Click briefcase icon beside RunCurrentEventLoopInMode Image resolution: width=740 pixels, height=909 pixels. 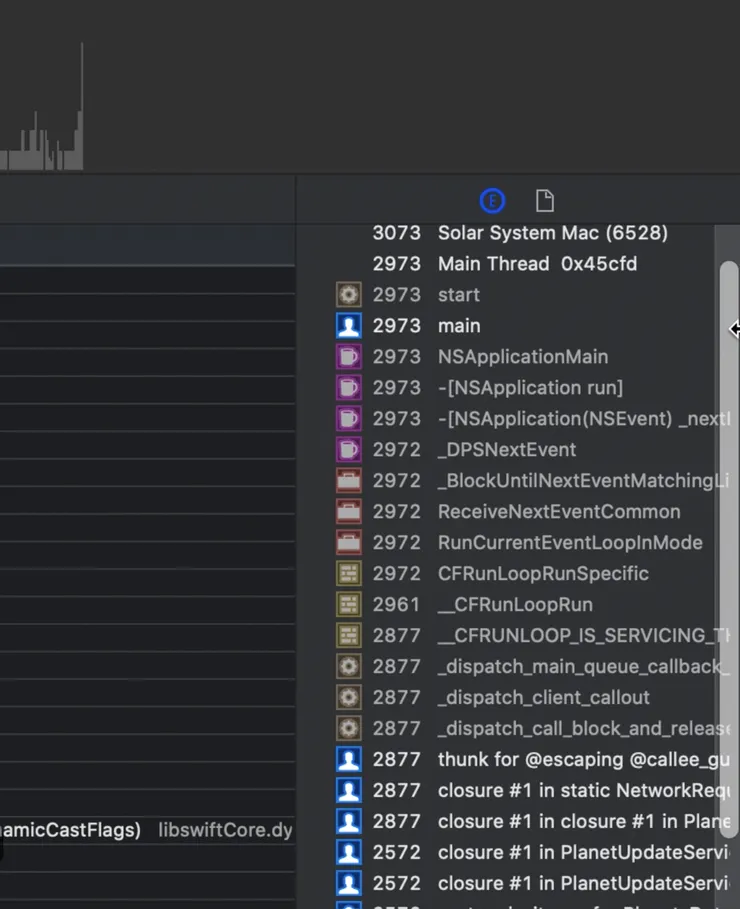point(349,543)
